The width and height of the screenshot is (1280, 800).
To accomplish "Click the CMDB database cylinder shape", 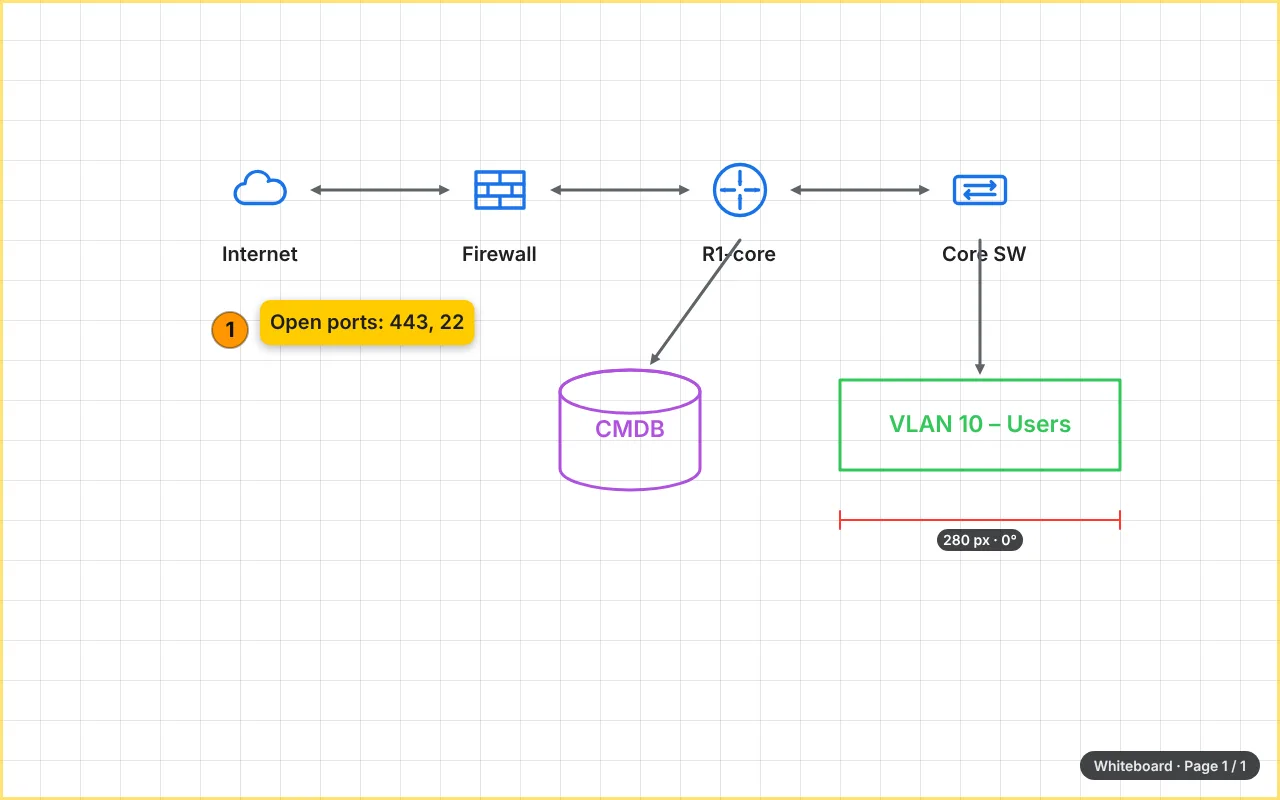I will [x=630, y=430].
